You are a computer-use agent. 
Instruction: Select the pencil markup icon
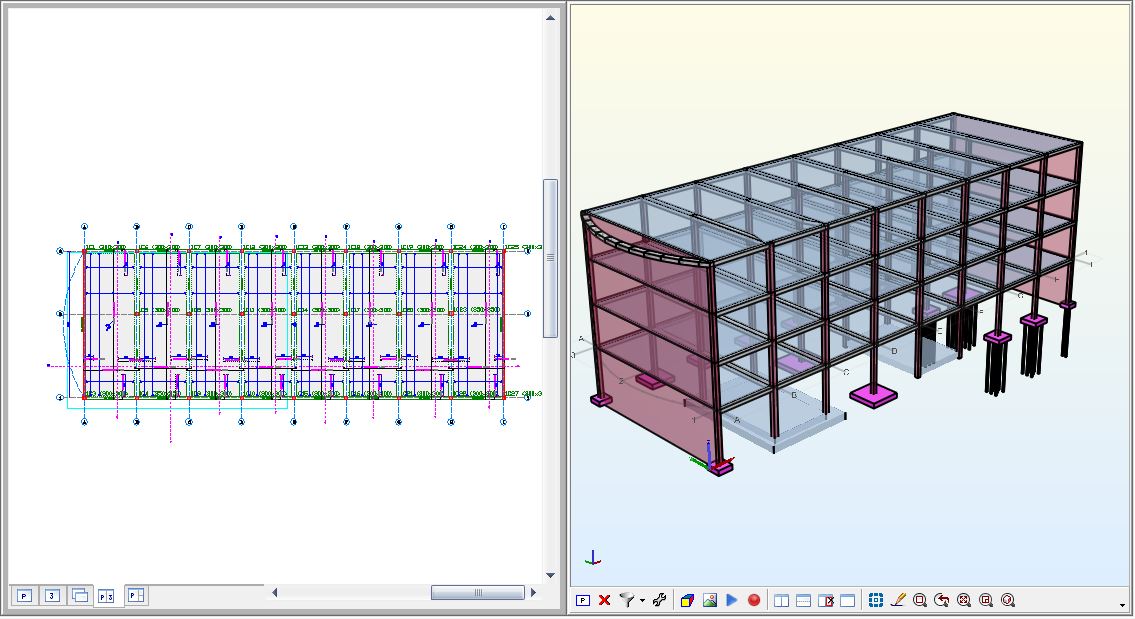point(899,600)
